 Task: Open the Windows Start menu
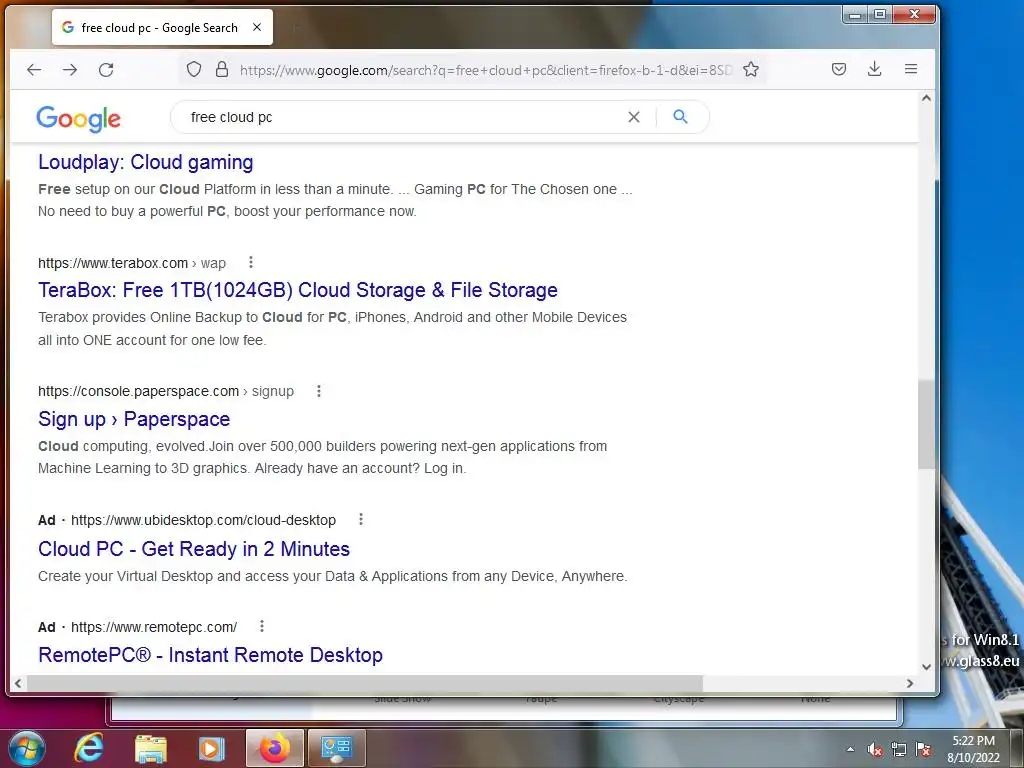[27, 748]
